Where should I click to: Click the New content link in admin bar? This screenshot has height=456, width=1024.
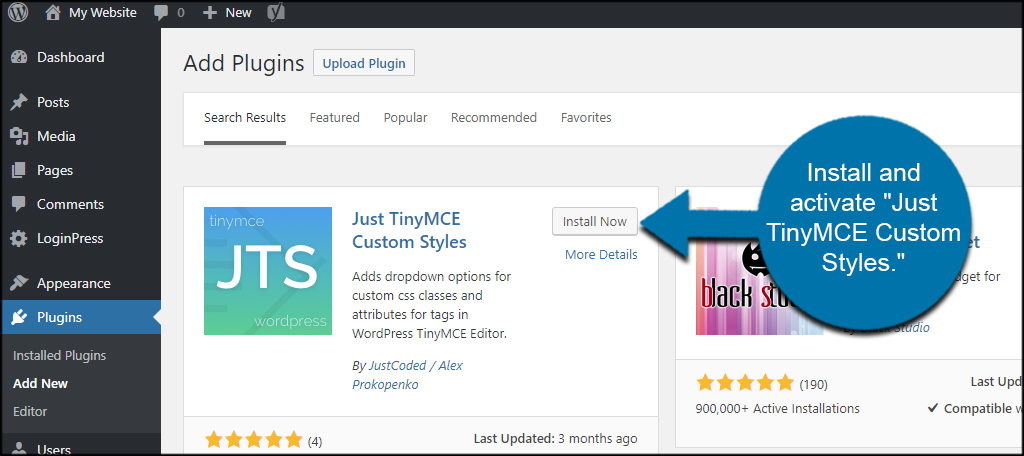(x=238, y=13)
